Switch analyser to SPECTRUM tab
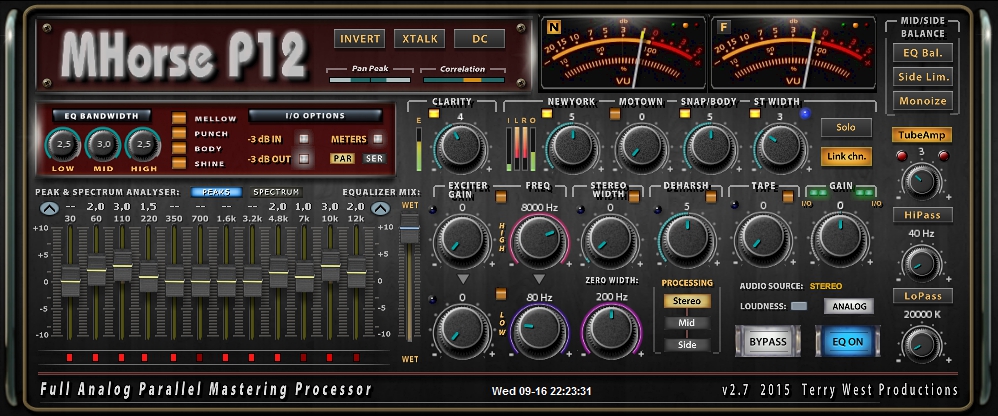The image size is (998, 416). coord(274,191)
